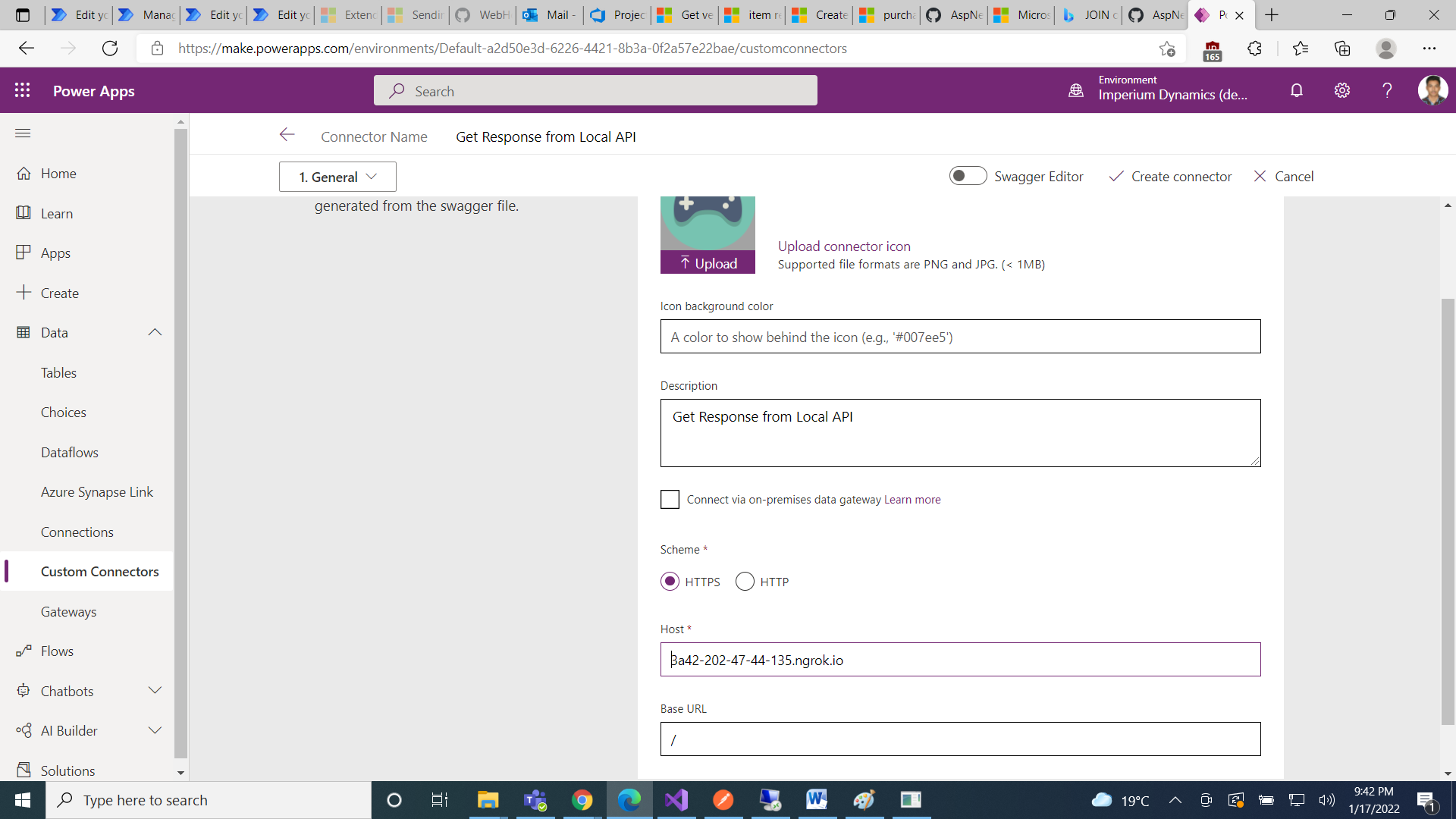Click the Upload connector icon button
Screen dimensions: 1456x819
pyautogui.click(x=707, y=263)
